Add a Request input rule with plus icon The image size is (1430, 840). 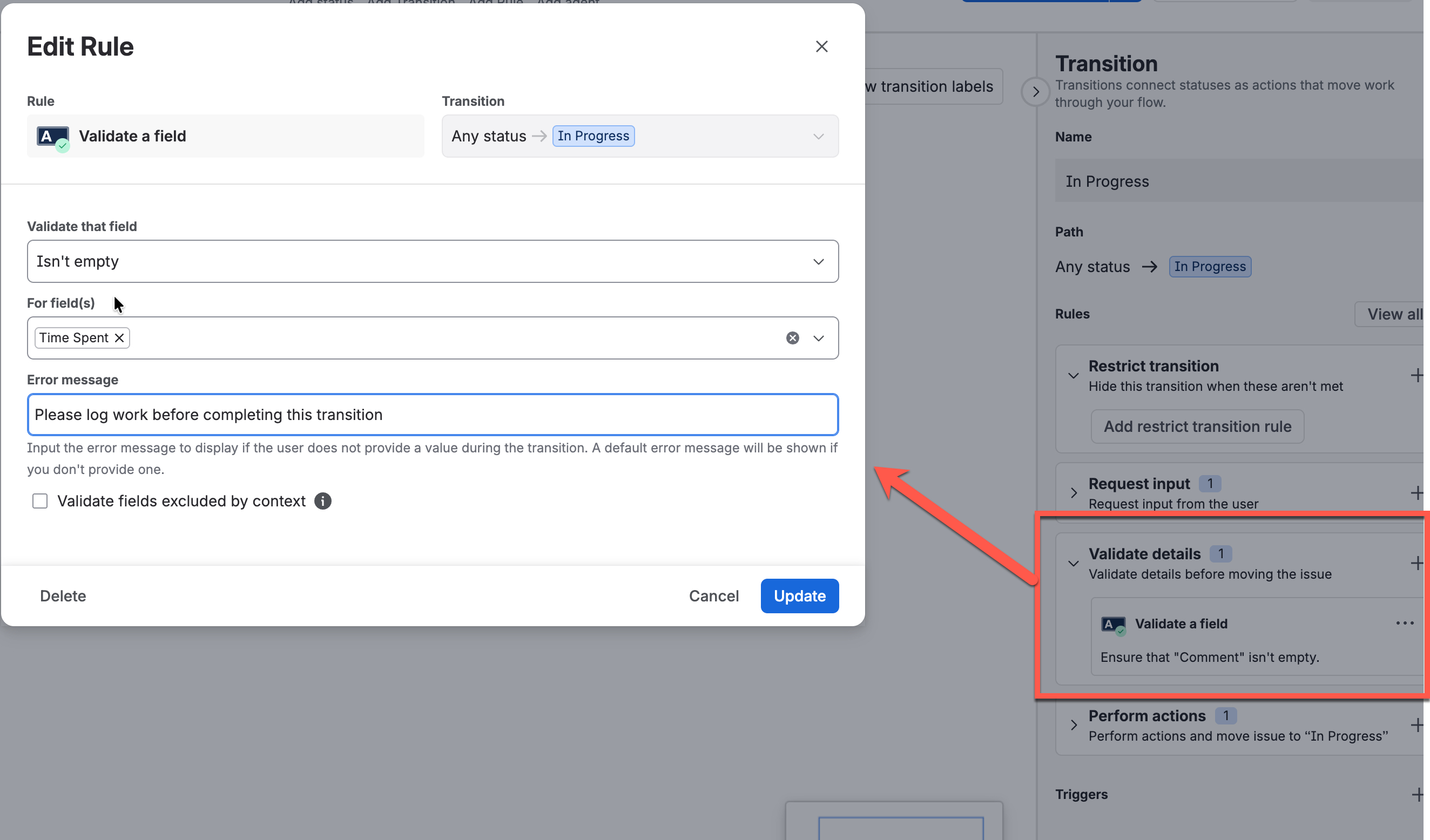coord(1416,492)
